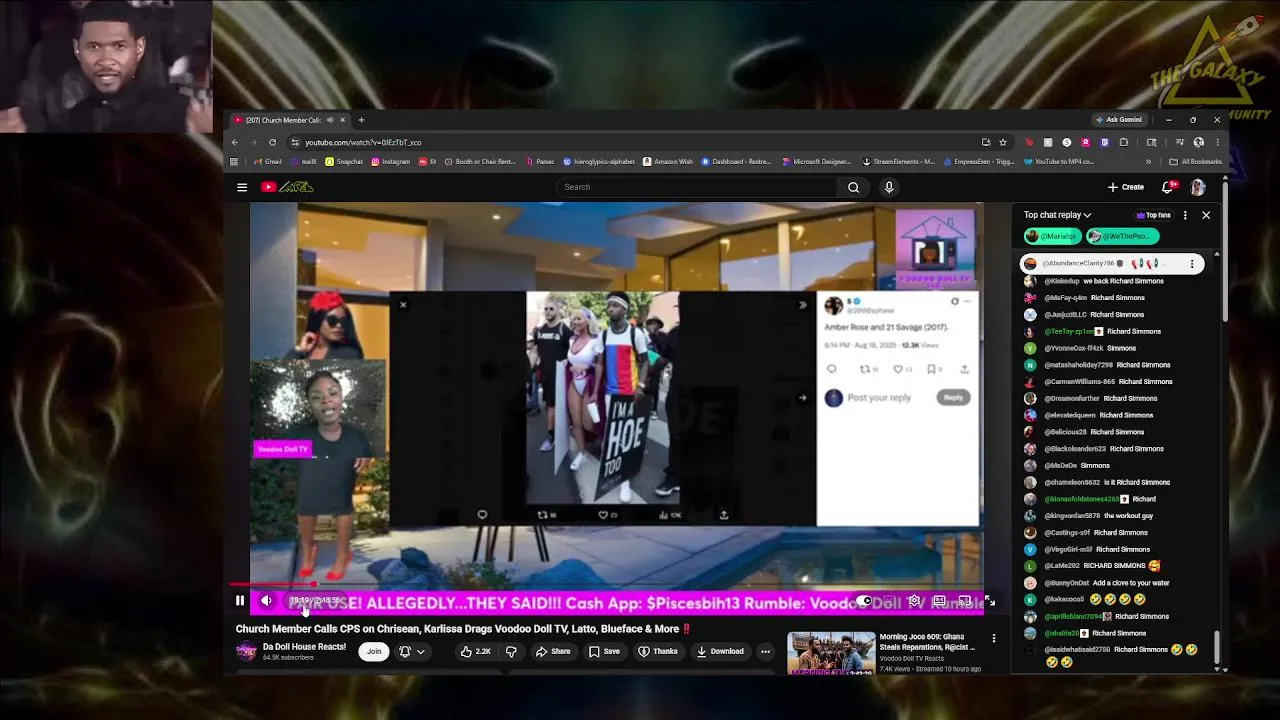Open Da Doll House Reacts! channel link
The image size is (1280, 720).
[304, 647]
